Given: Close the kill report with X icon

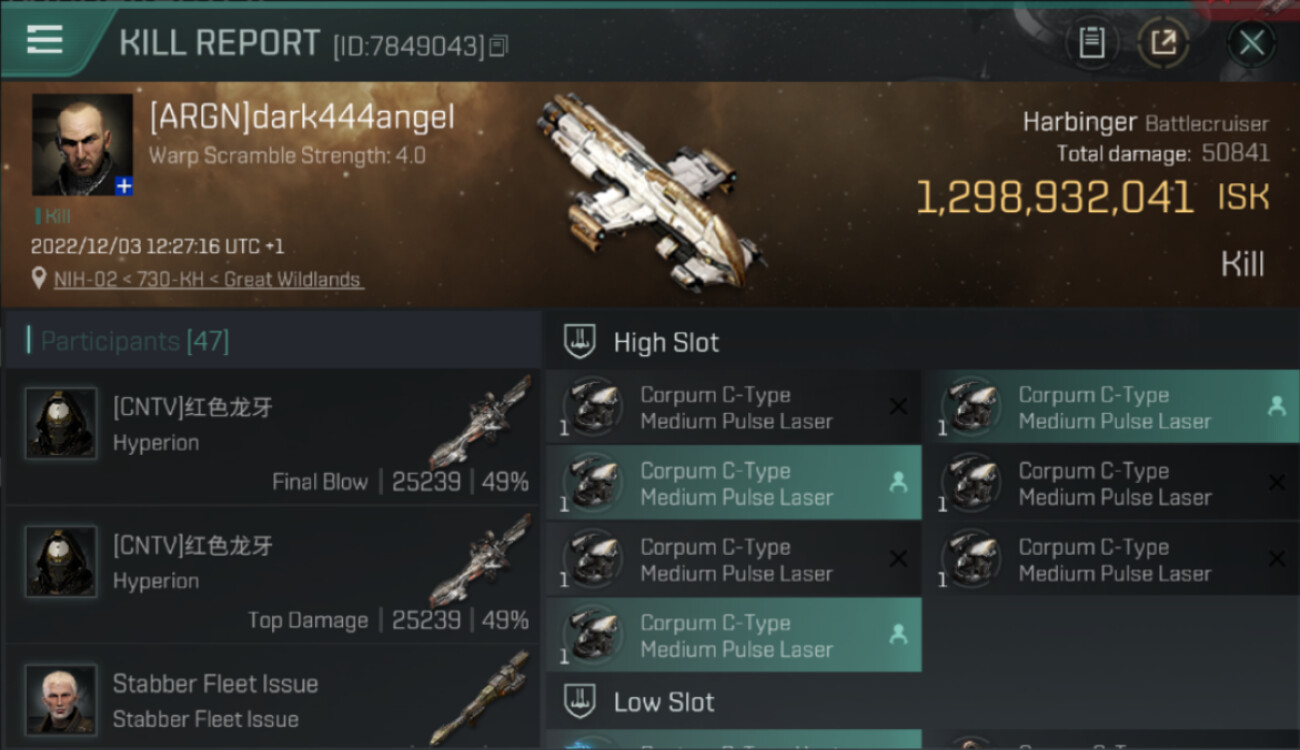Looking at the screenshot, I should click(1251, 43).
